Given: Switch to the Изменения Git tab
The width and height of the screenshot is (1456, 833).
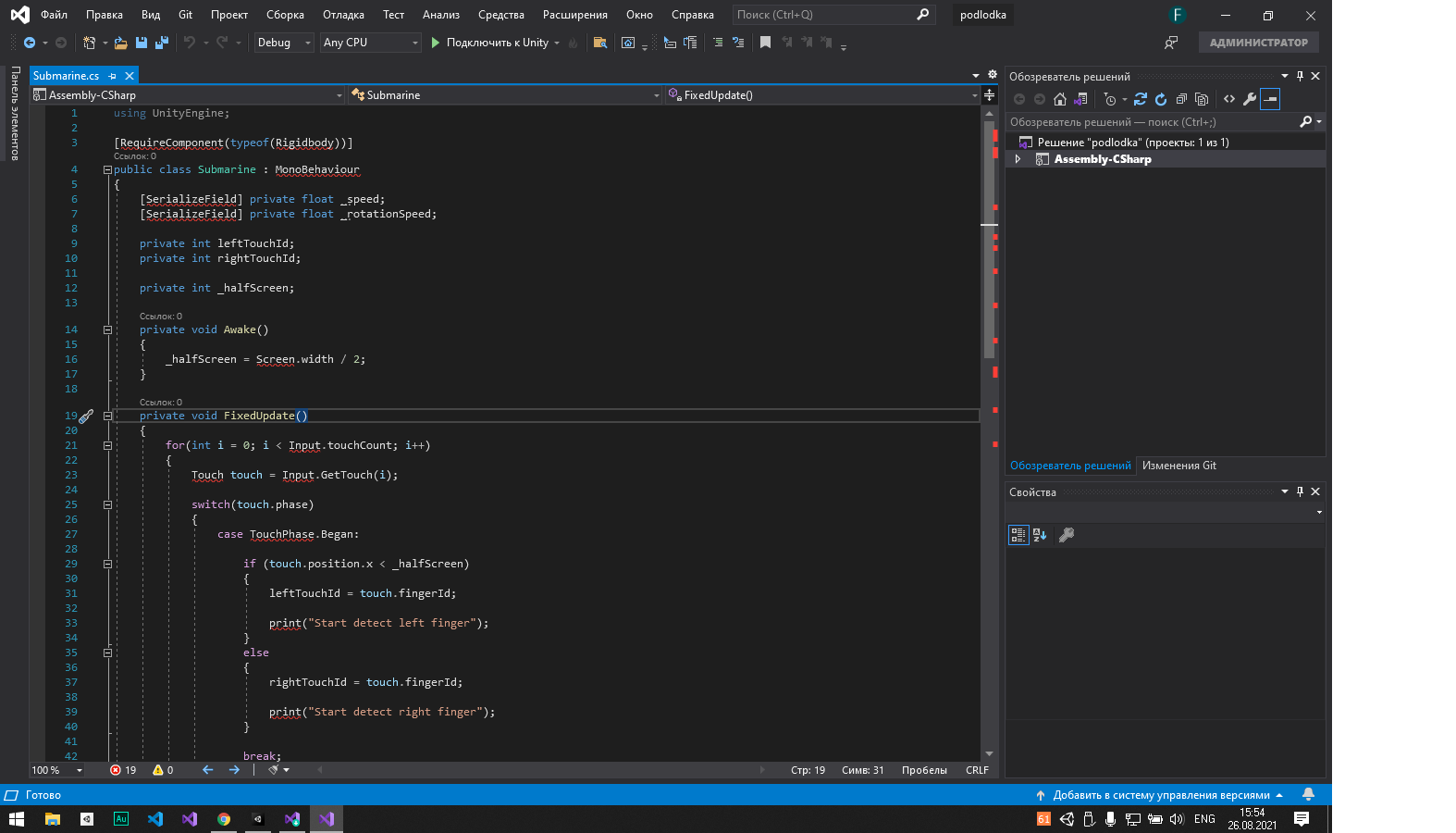Looking at the screenshot, I should (1178, 466).
